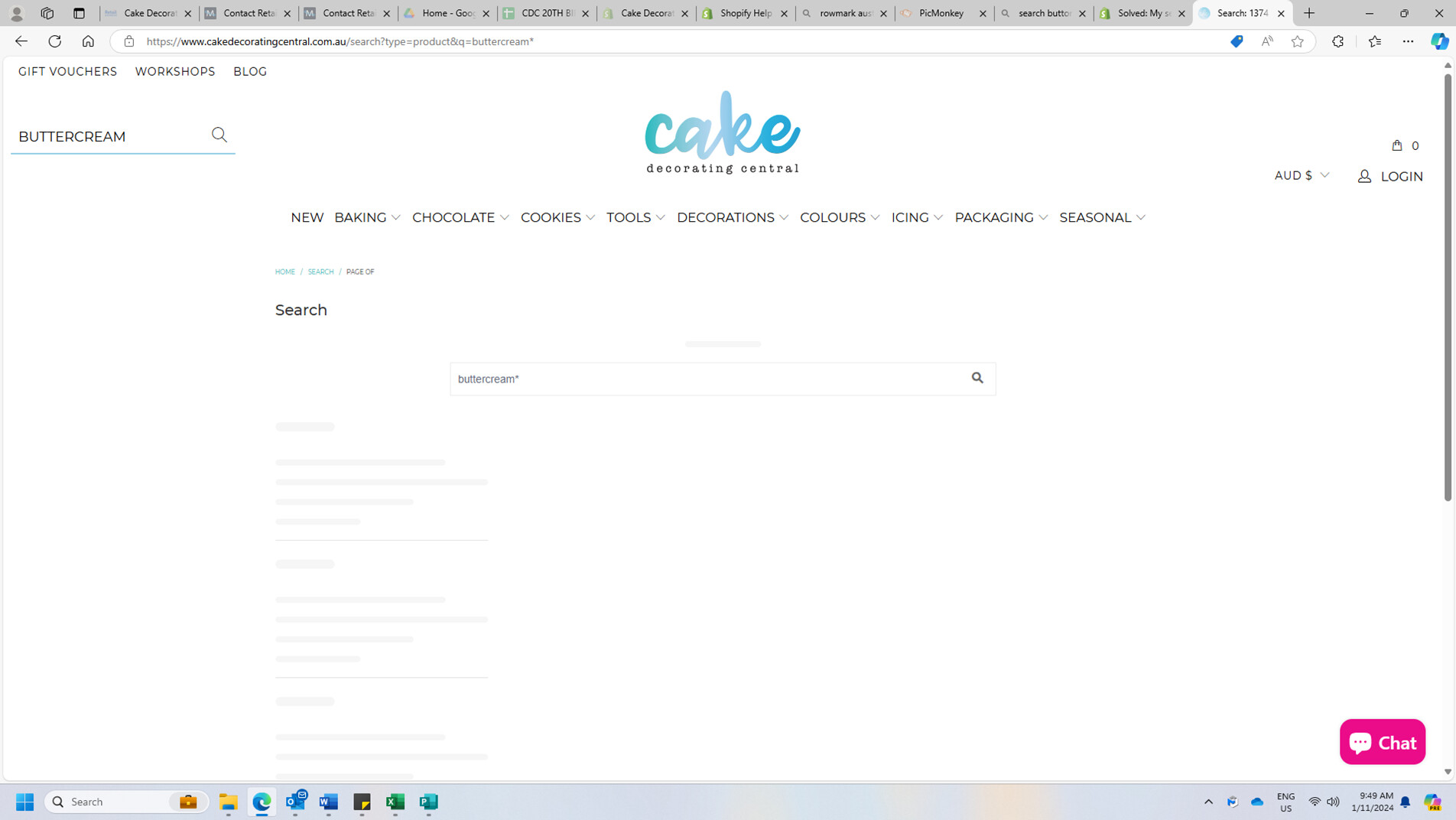Open the AUD $ currency selector
Viewport: 1456px width, 820px height.
[1302, 176]
